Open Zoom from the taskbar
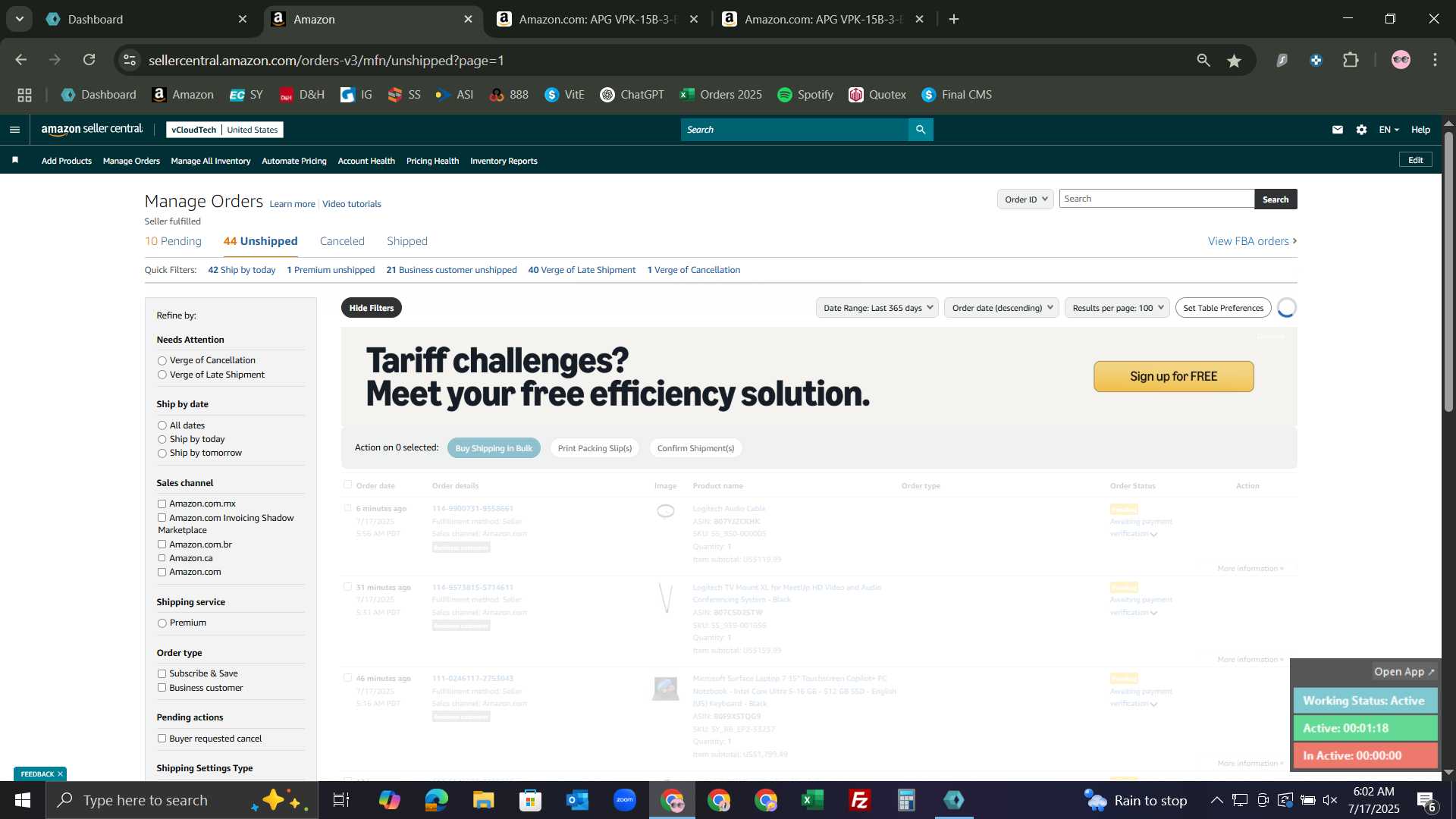Viewport: 1456px width, 819px height. 625,800
